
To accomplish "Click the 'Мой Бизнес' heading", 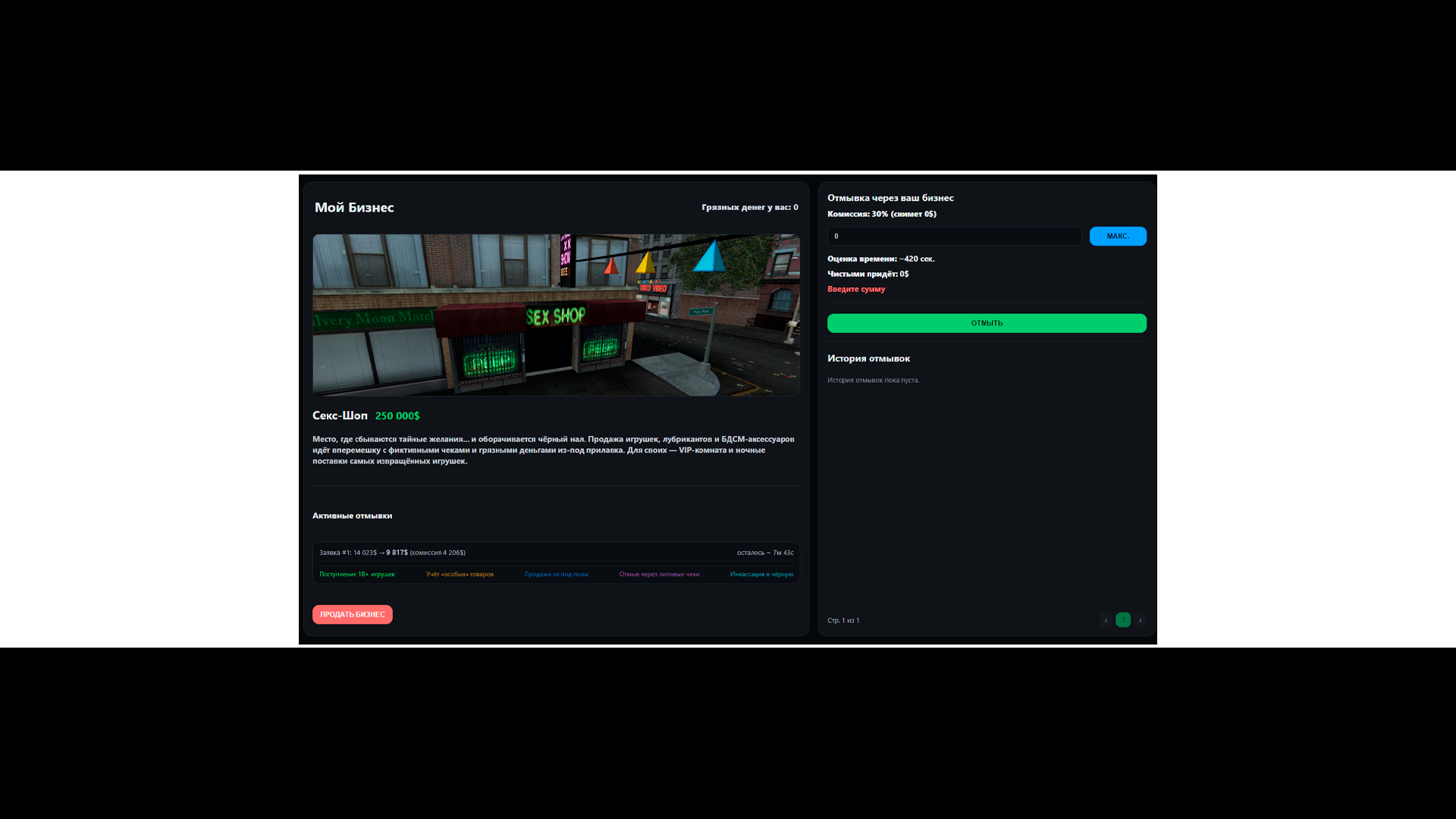I will pyautogui.click(x=354, y=208).
